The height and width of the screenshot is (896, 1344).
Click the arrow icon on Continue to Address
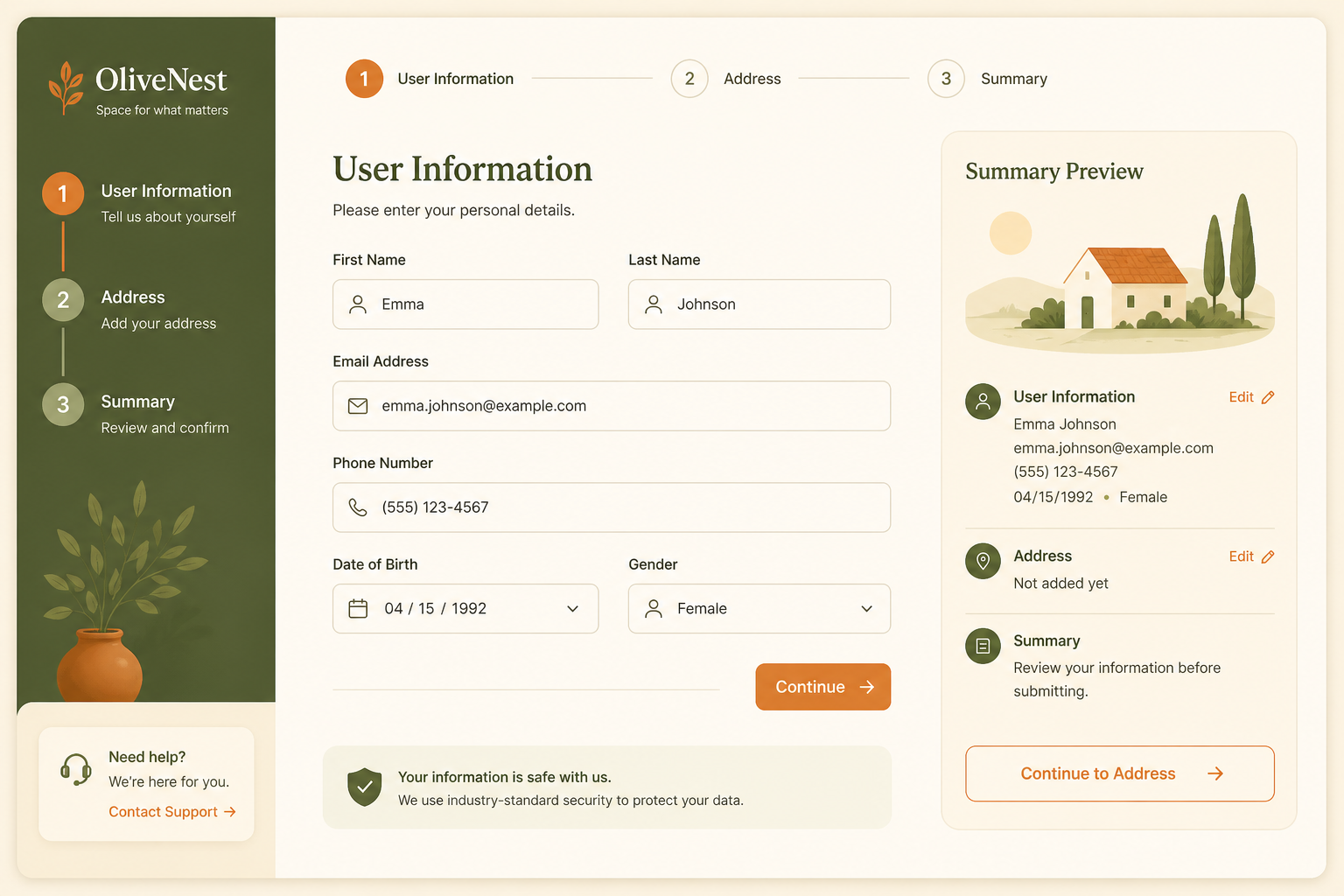[x=1215, y=773]
